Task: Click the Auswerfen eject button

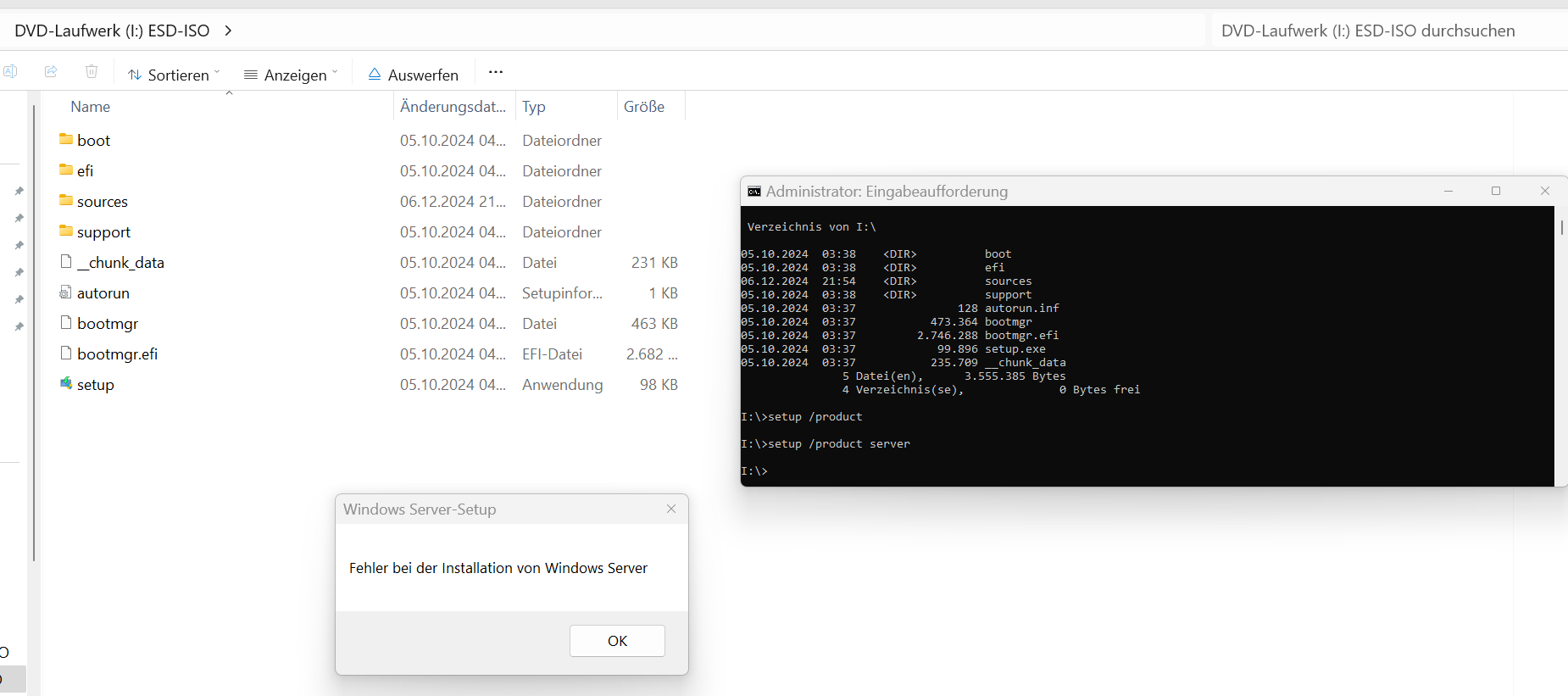Action: pos(414,75)
